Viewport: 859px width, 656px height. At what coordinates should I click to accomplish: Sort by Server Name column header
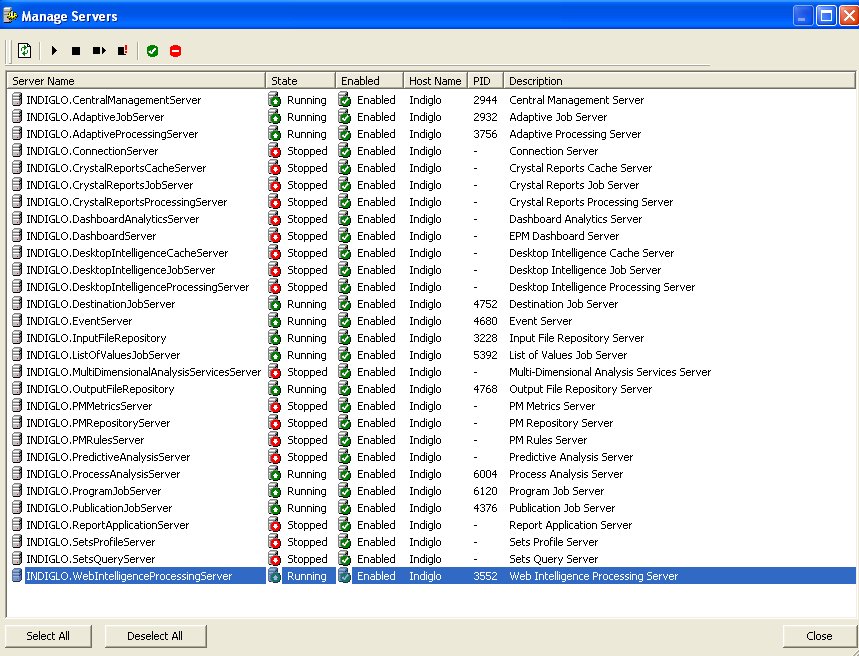[136, 81]
